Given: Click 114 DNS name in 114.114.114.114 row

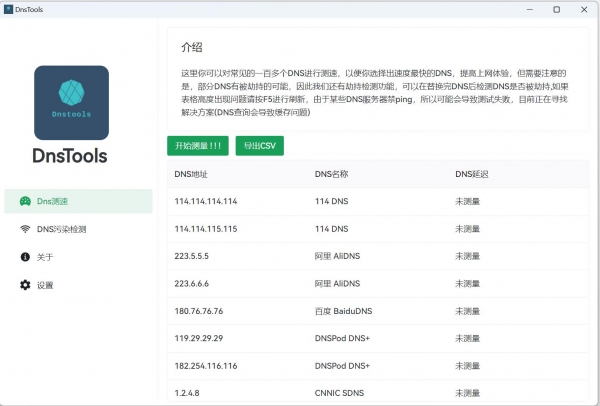Looking at the screenshot, I should point(331,201).
